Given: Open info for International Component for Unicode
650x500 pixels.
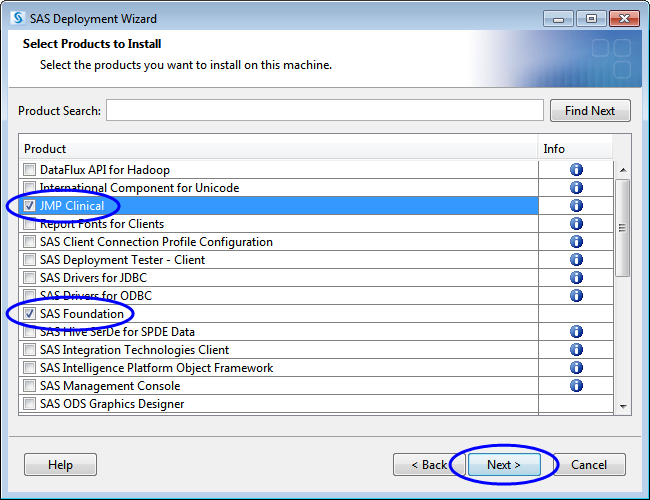Looking at the screenshot, I should pyautogui.click(x=576, y=187).
